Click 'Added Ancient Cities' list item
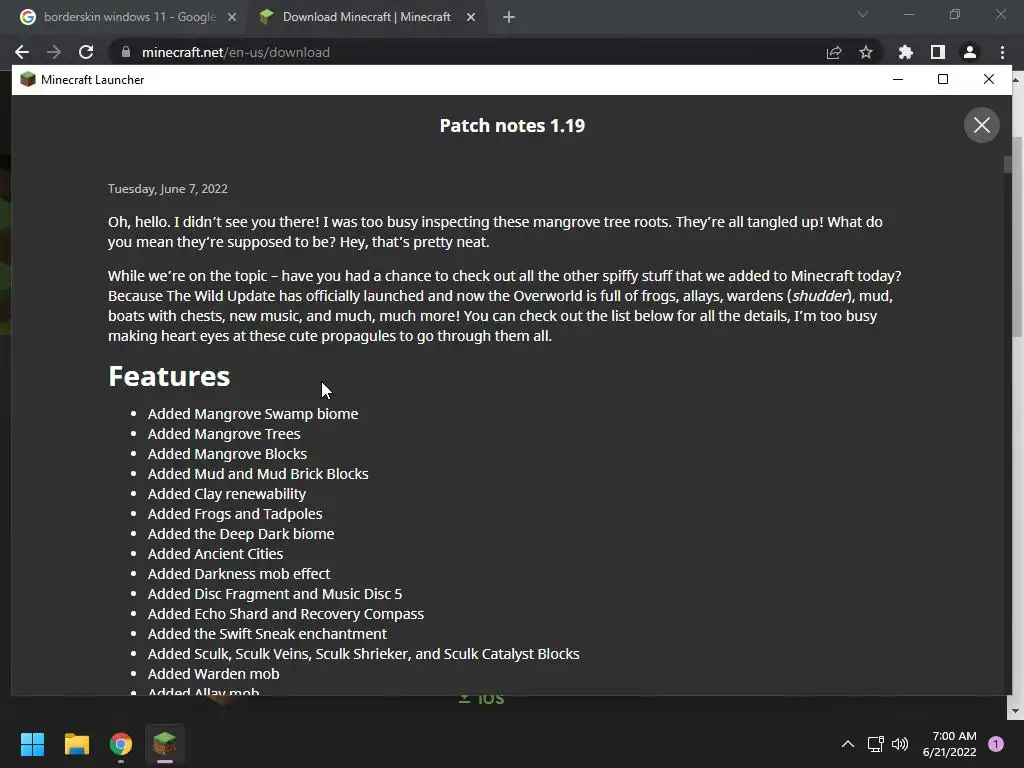 click(216, 554)
